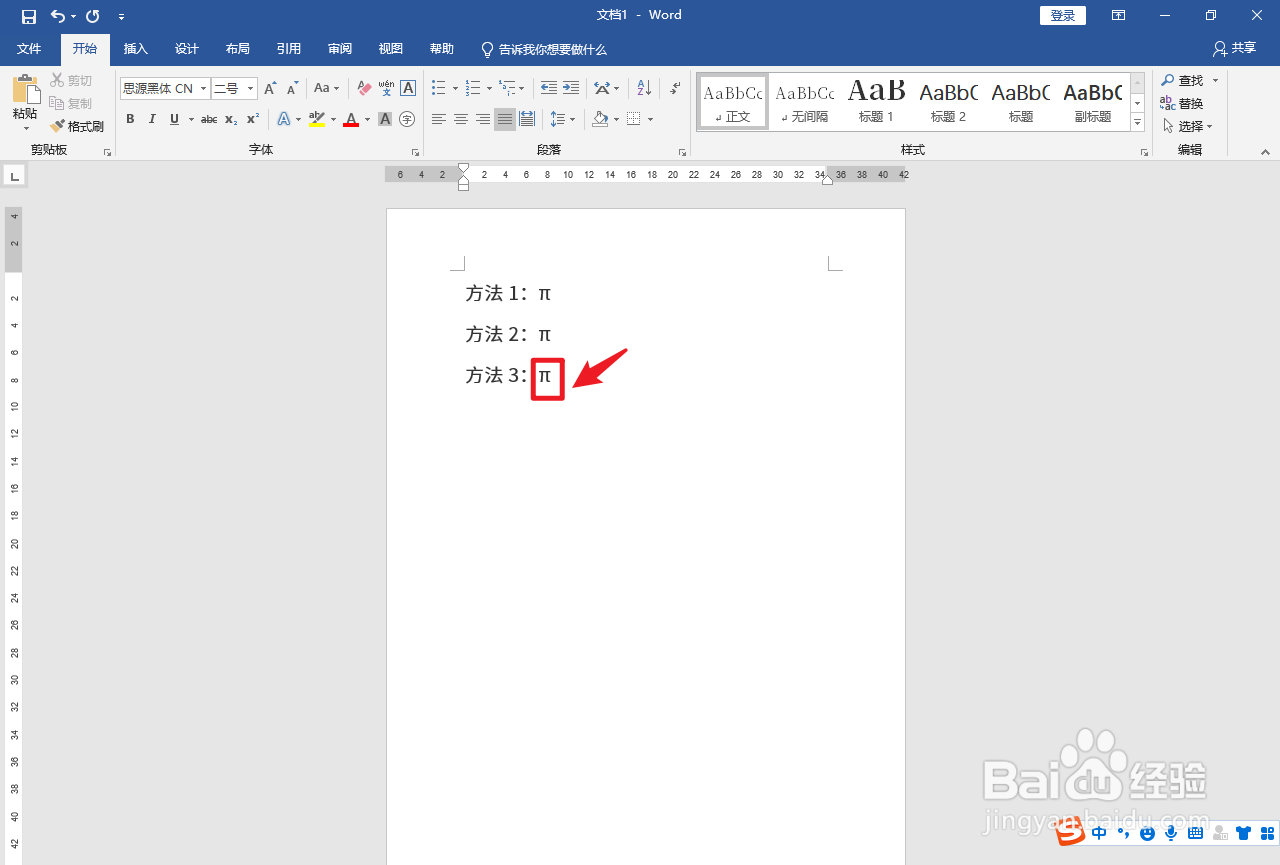The width and height of the screenshot is (1280, 865).
Task: Toggle Bold formatting
Action: pos(130,119)
